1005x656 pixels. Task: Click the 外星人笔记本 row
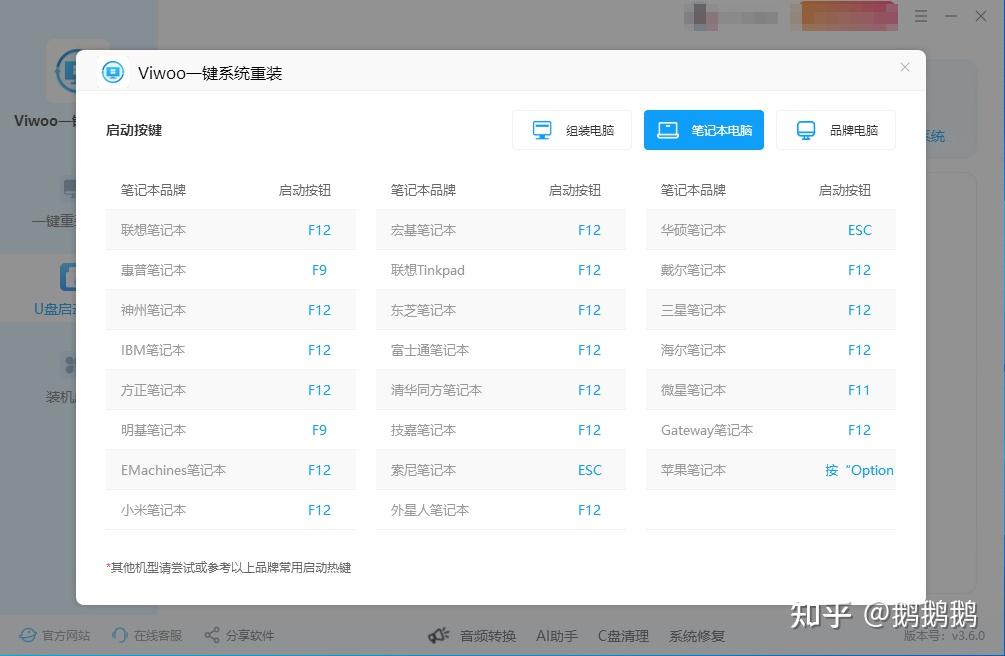coord(501,510)
